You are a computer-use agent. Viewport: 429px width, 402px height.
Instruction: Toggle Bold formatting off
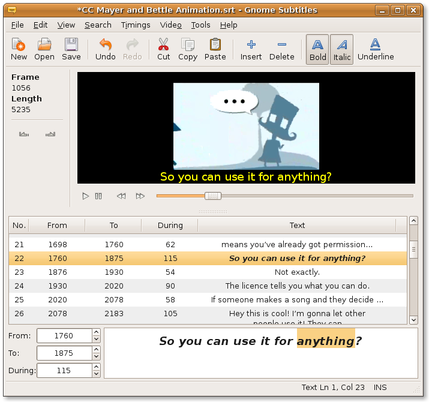click(x=318, y=49)
